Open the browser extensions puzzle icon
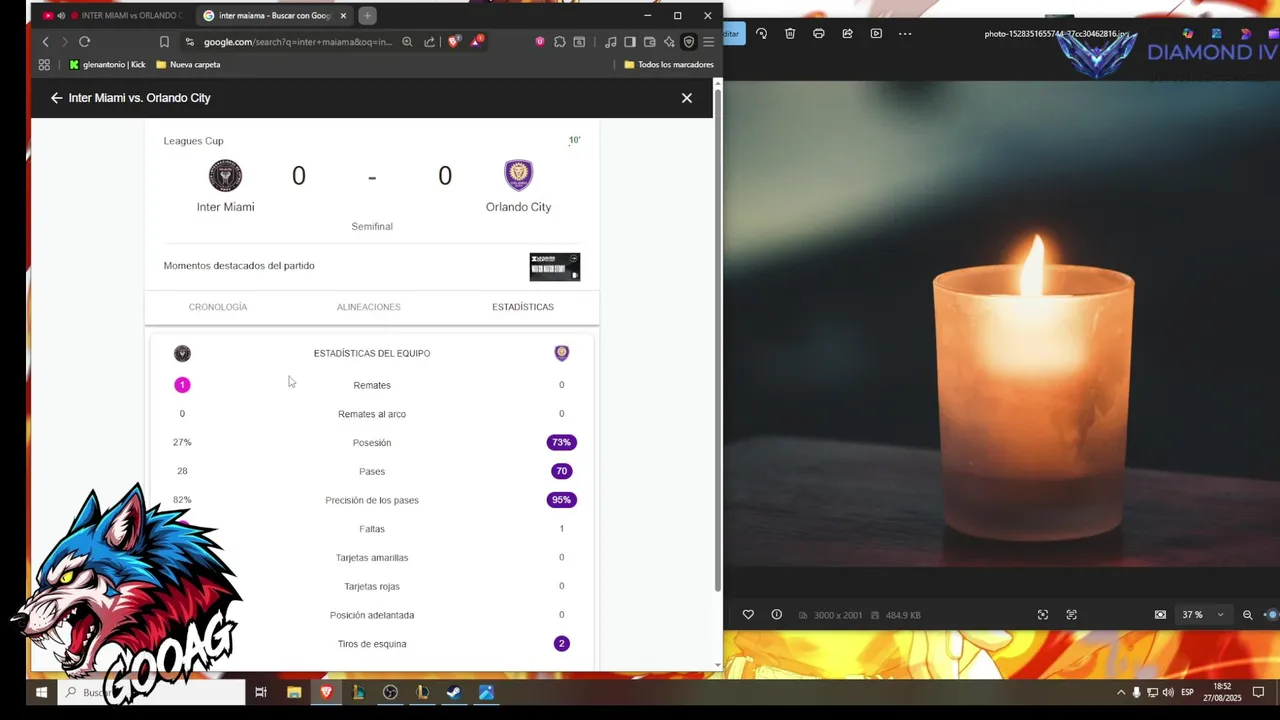Viewport: 1280px width, 720px height. (x=559, y=42)
